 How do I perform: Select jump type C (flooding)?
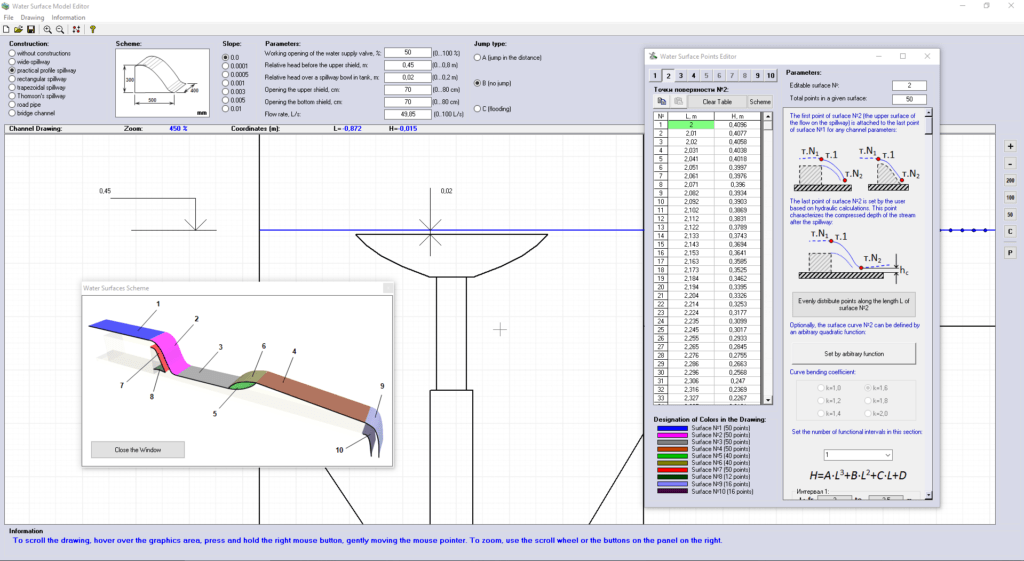tap(477, 109)
